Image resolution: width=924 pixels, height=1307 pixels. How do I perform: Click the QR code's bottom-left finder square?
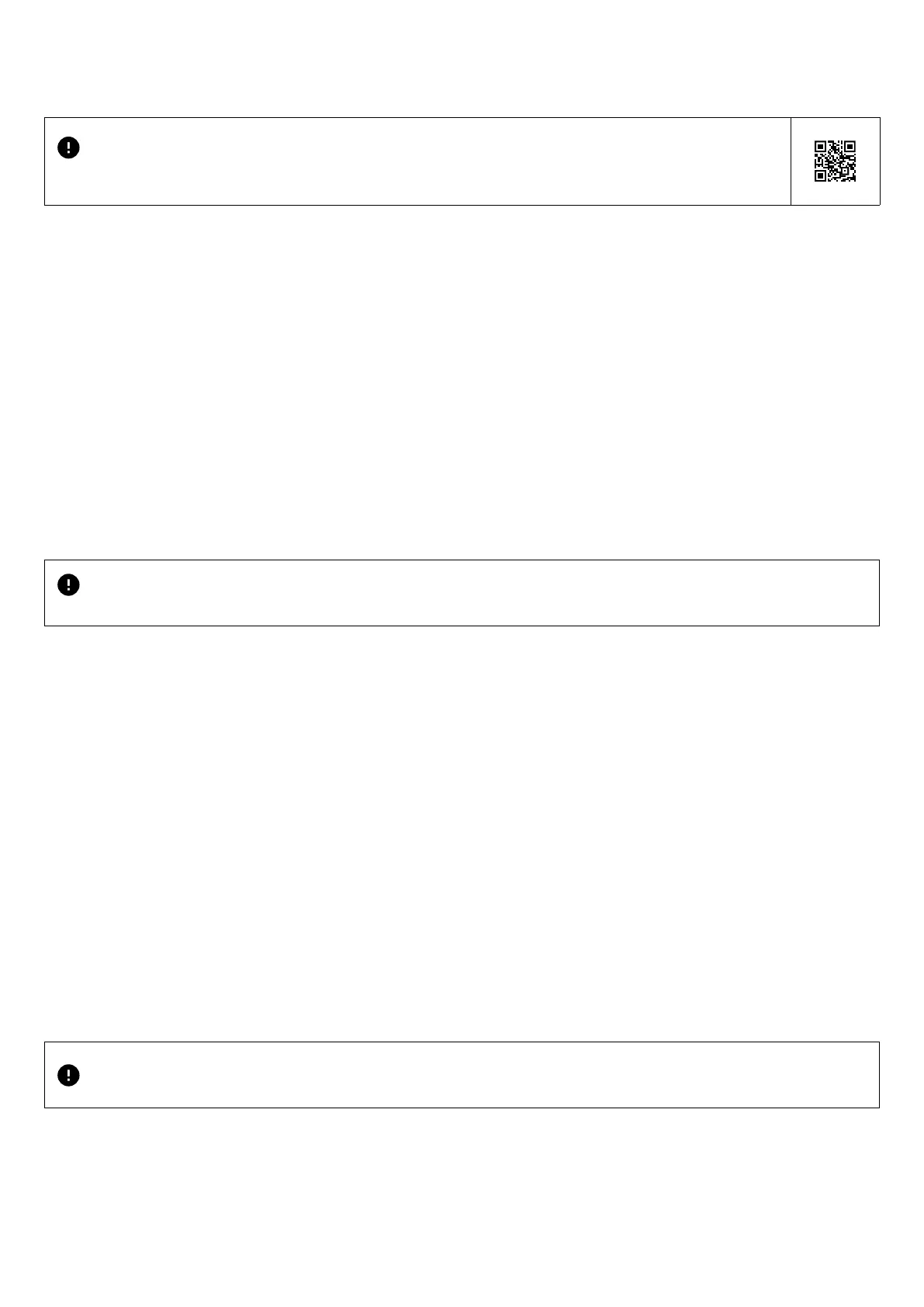point(820,176)
